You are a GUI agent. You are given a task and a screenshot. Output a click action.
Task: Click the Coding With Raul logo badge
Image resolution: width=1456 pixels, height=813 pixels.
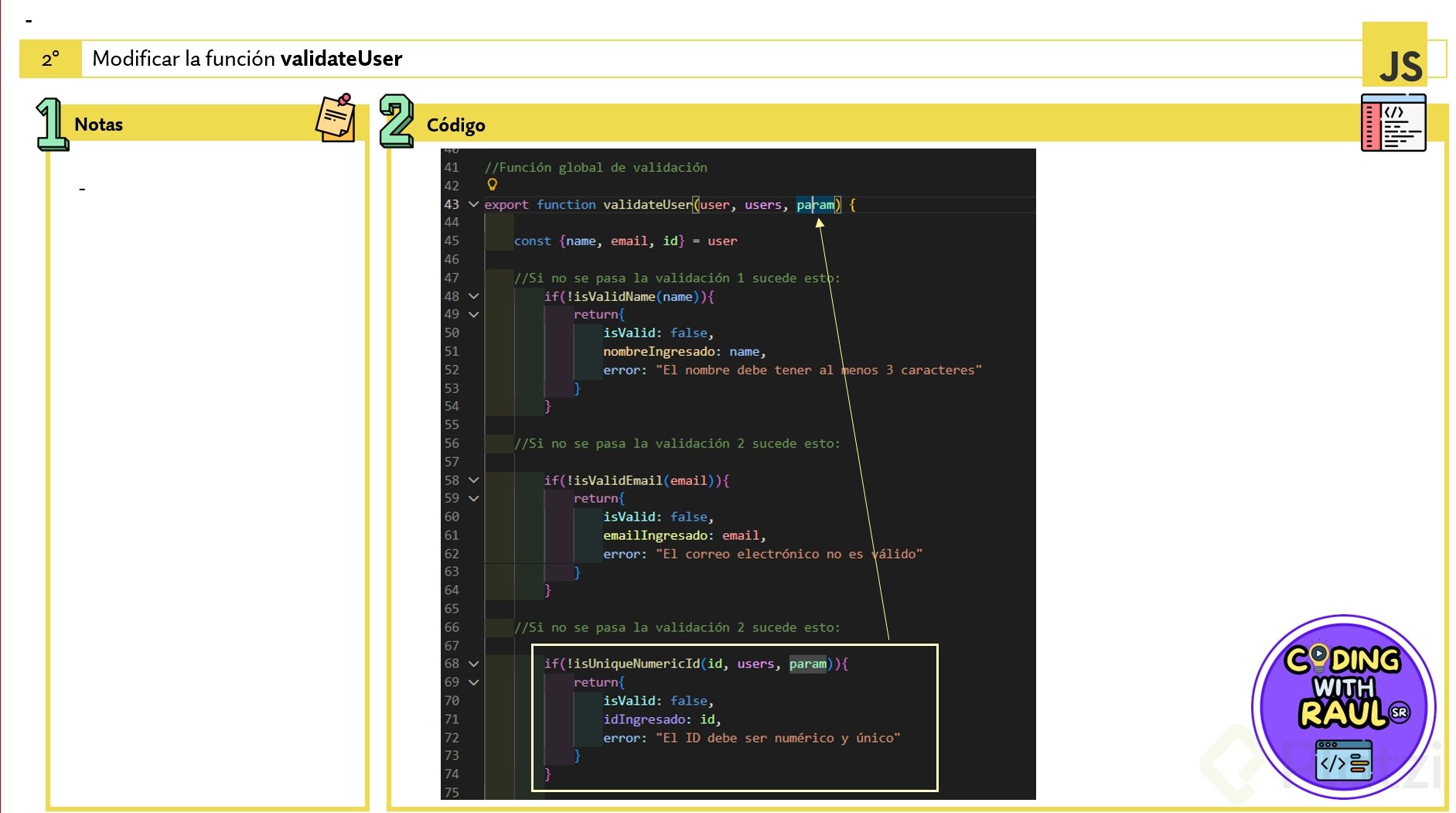point(1344,706)
